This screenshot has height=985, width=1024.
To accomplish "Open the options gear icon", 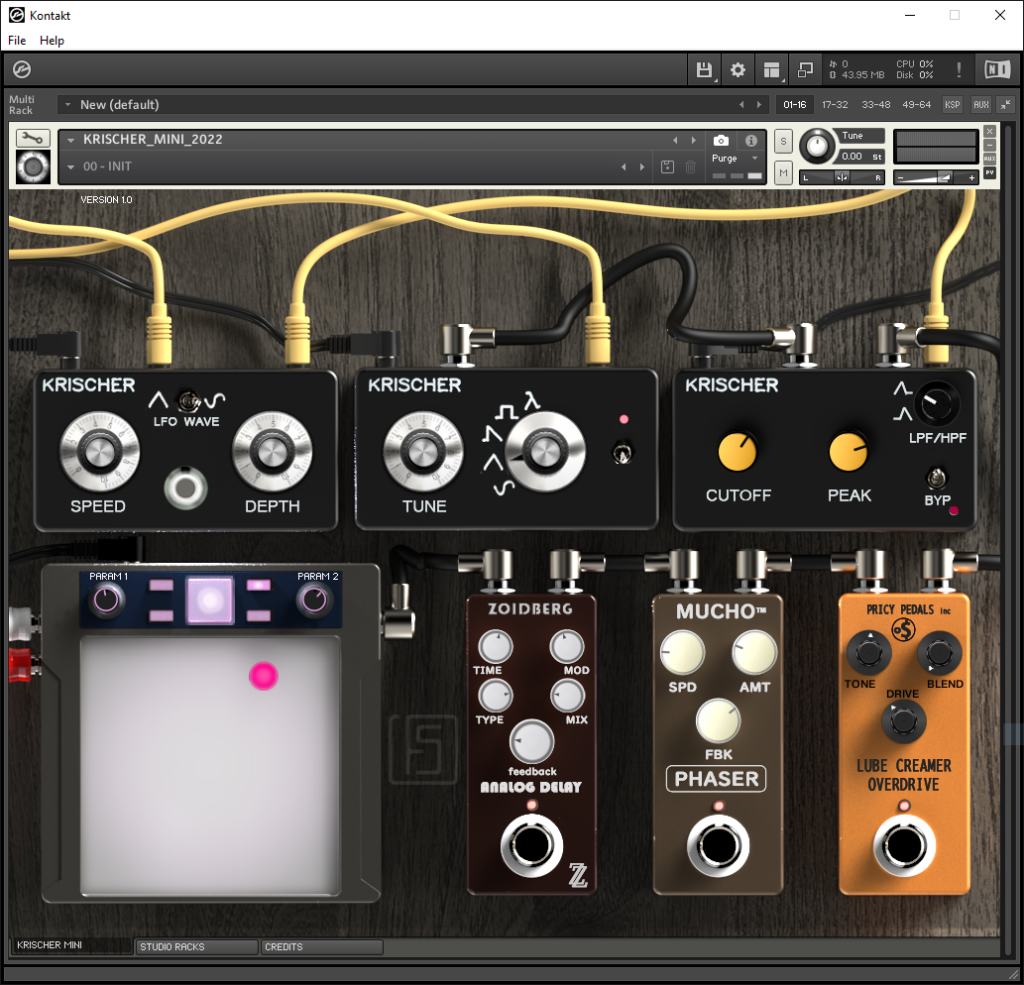I will [738, 70].
